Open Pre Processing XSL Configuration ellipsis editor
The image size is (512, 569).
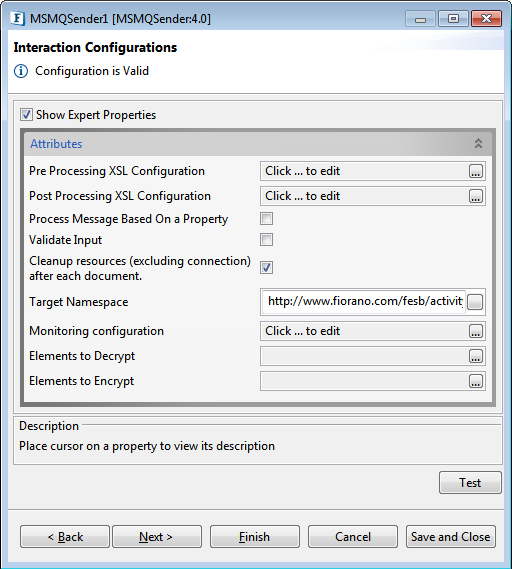tap(476, 171)
